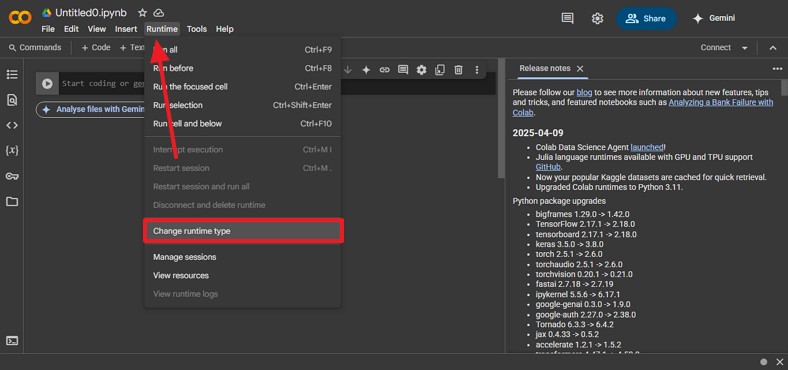
Task: Star the Untitled0.ipynb notebook
Action: [x=142, y=13]
